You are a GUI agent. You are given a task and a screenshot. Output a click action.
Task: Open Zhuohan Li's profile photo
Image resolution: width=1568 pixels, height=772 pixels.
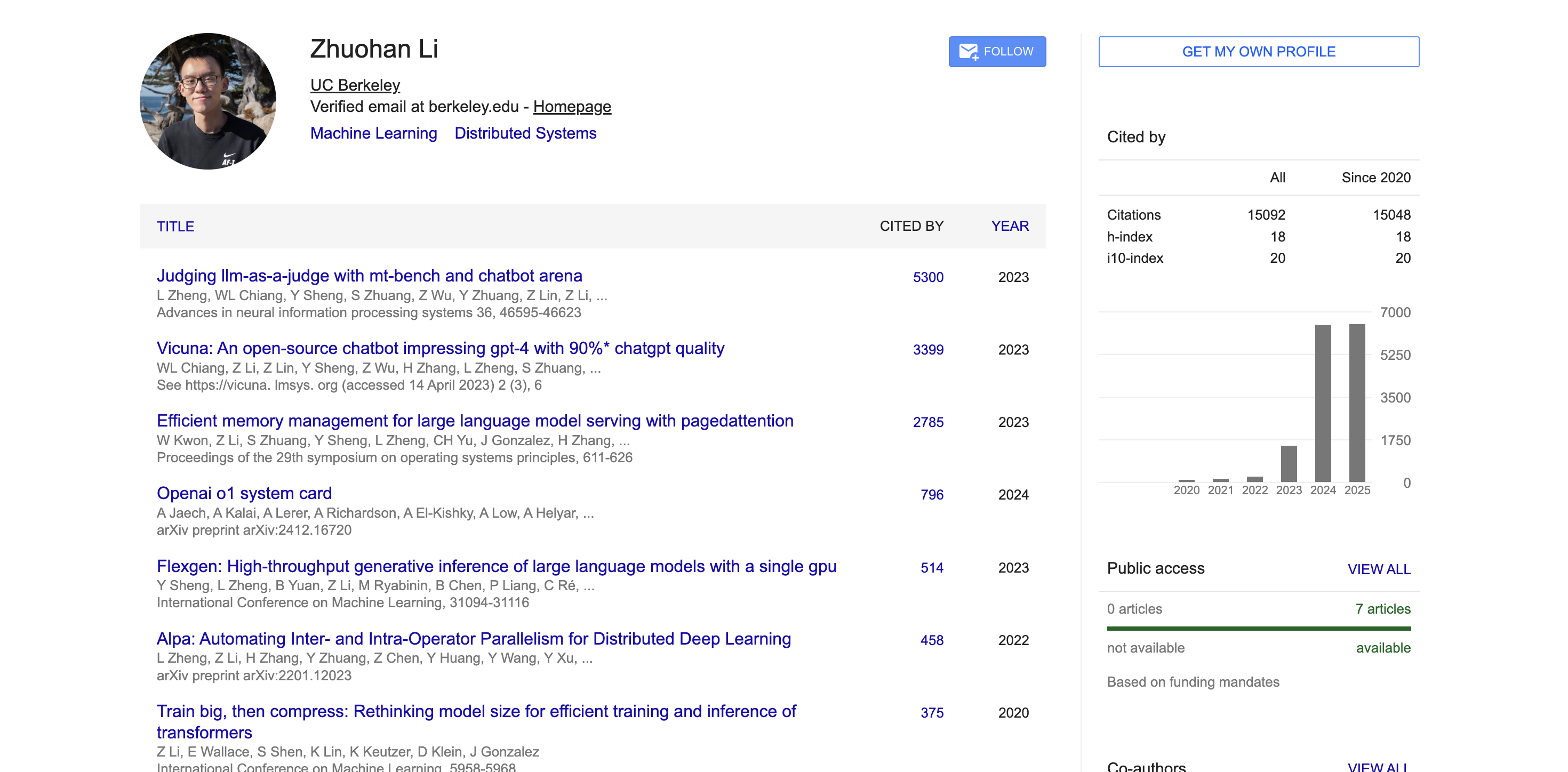pyautogui.click(x=207, y=102)
